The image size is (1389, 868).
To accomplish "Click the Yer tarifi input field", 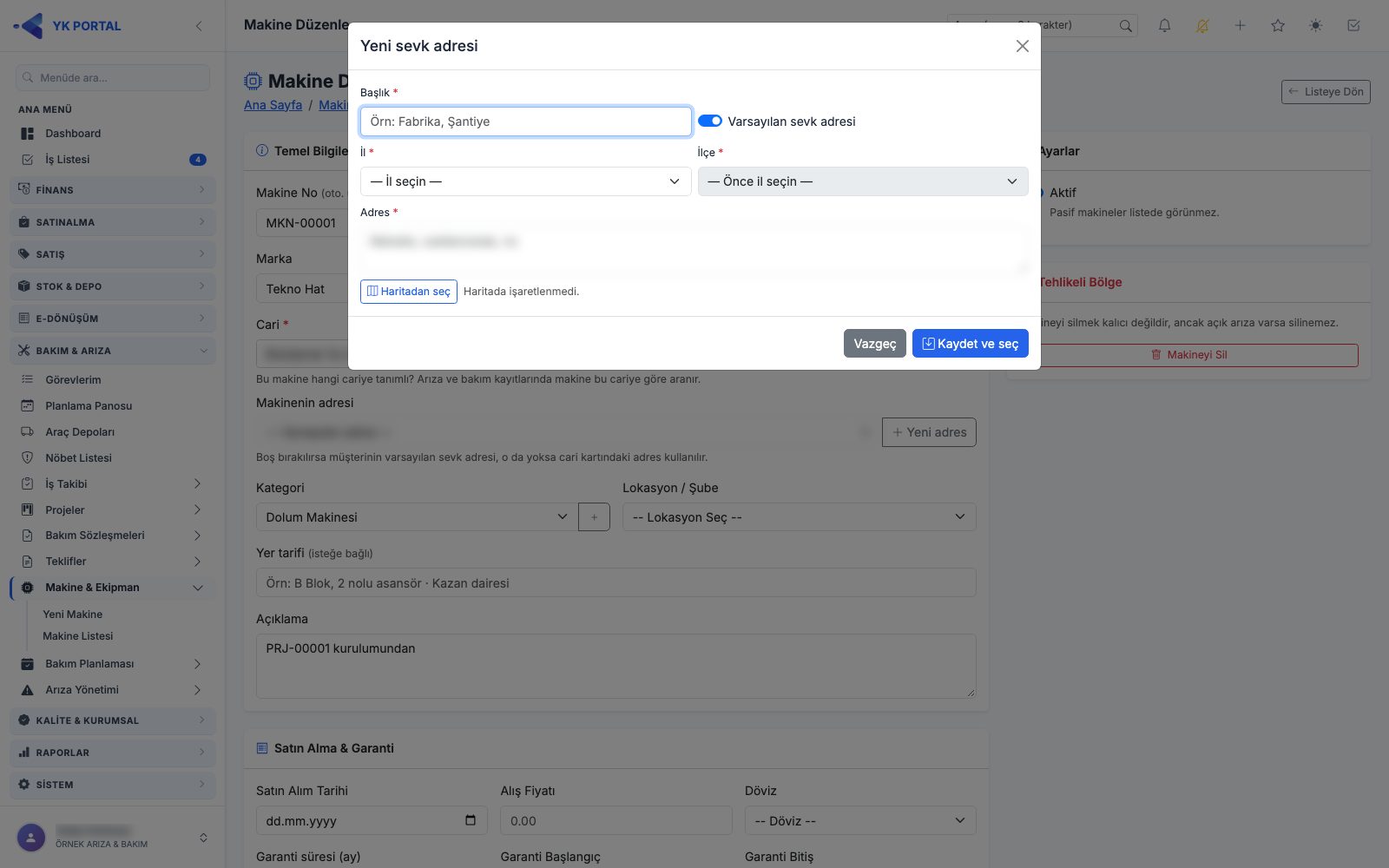I will point(616,582).
